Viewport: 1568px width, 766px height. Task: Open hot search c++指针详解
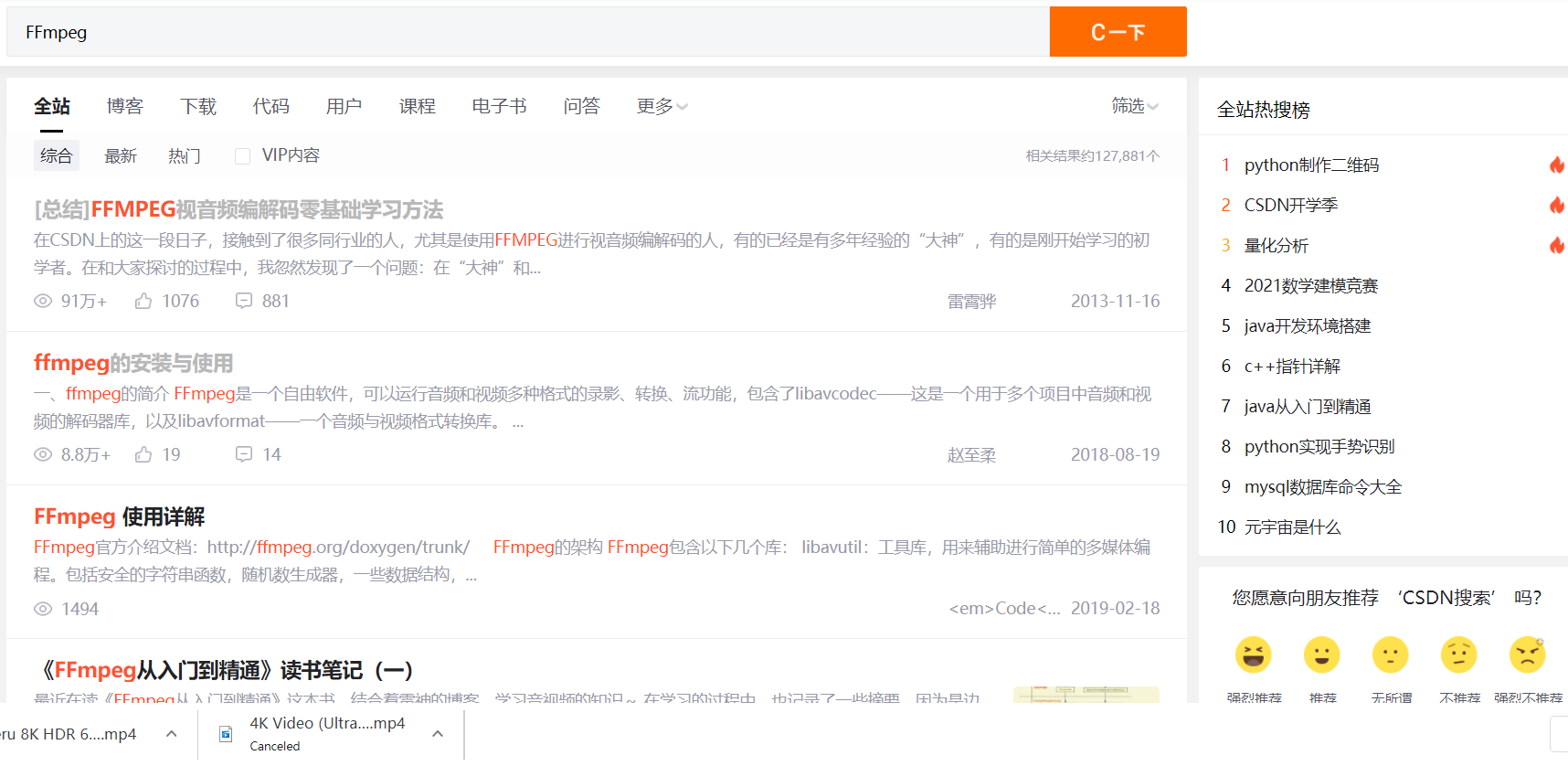[x=1291, y=366]
